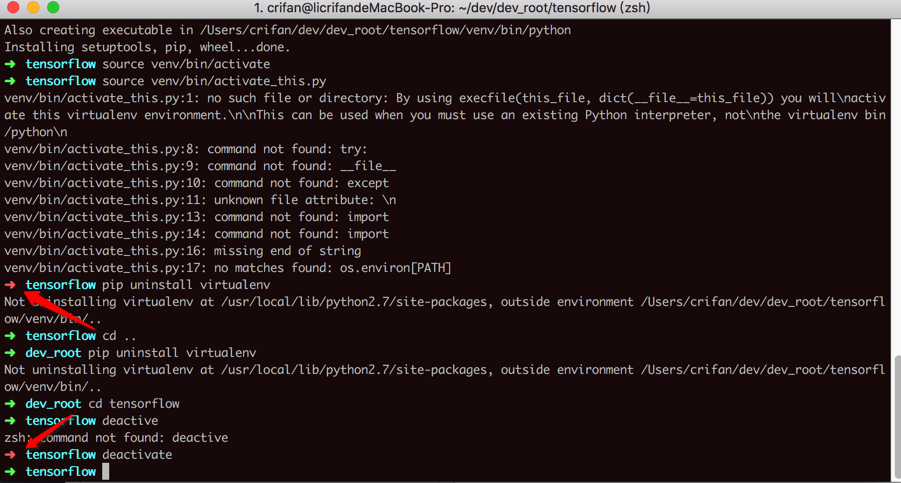Click the red prompt arrow before "deactivate"

[11, 455]
